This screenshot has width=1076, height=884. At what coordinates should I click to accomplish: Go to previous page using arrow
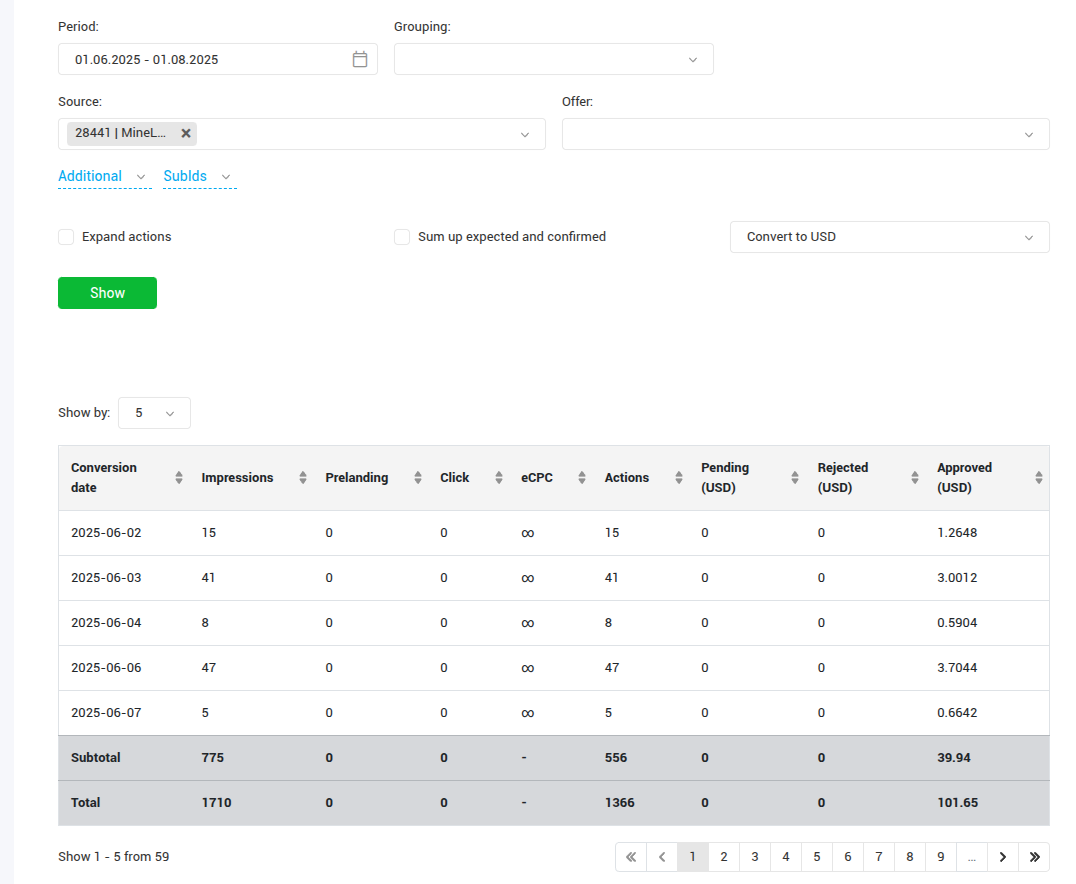click(662, 857)
